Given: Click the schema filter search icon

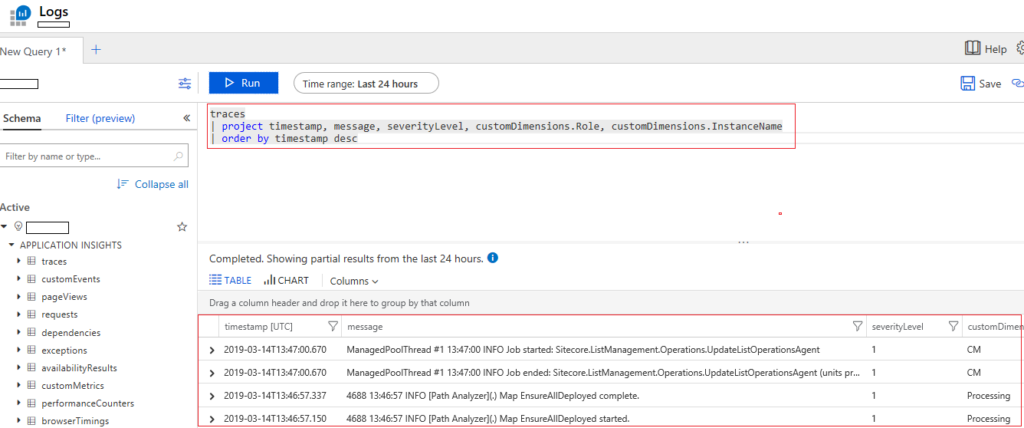Looking at the screenshot, I should (x=178, y=157).
